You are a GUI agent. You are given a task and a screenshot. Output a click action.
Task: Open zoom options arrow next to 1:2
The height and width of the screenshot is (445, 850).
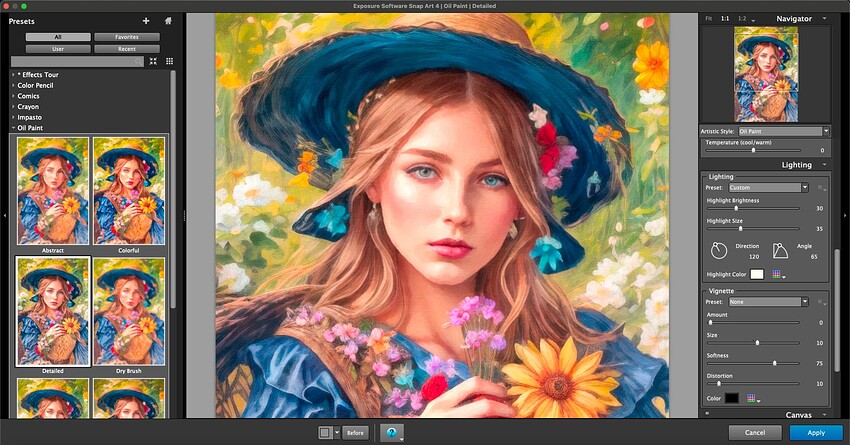click(x=754, y=21)
